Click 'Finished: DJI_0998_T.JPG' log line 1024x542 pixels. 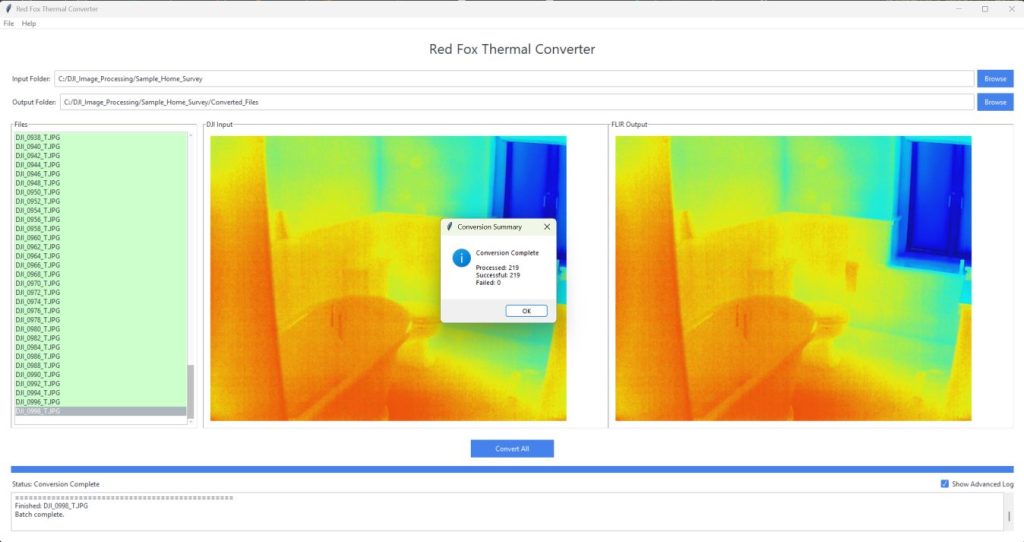51,505
